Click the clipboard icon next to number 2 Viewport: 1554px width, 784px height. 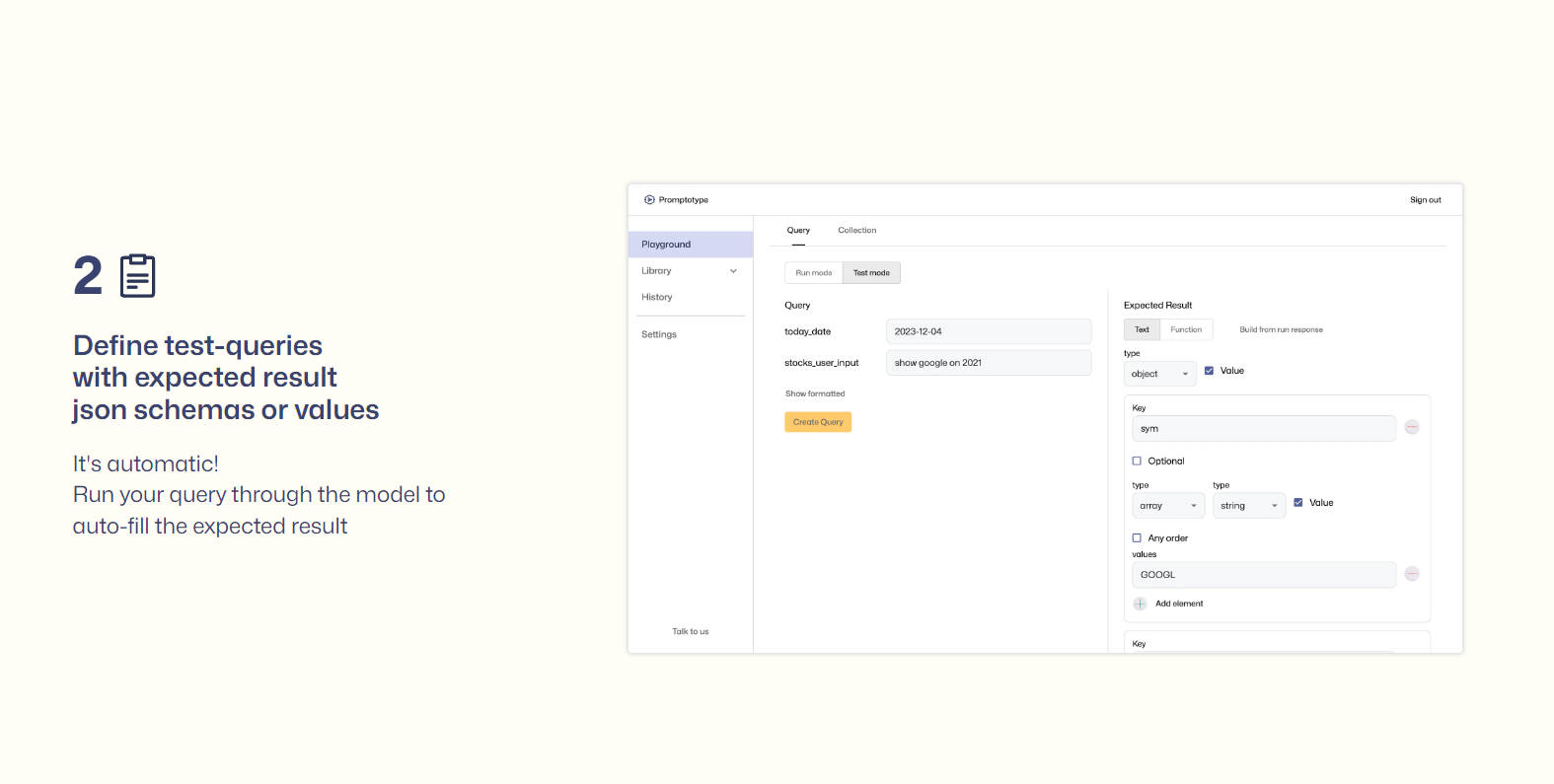(x=137, y=276)
